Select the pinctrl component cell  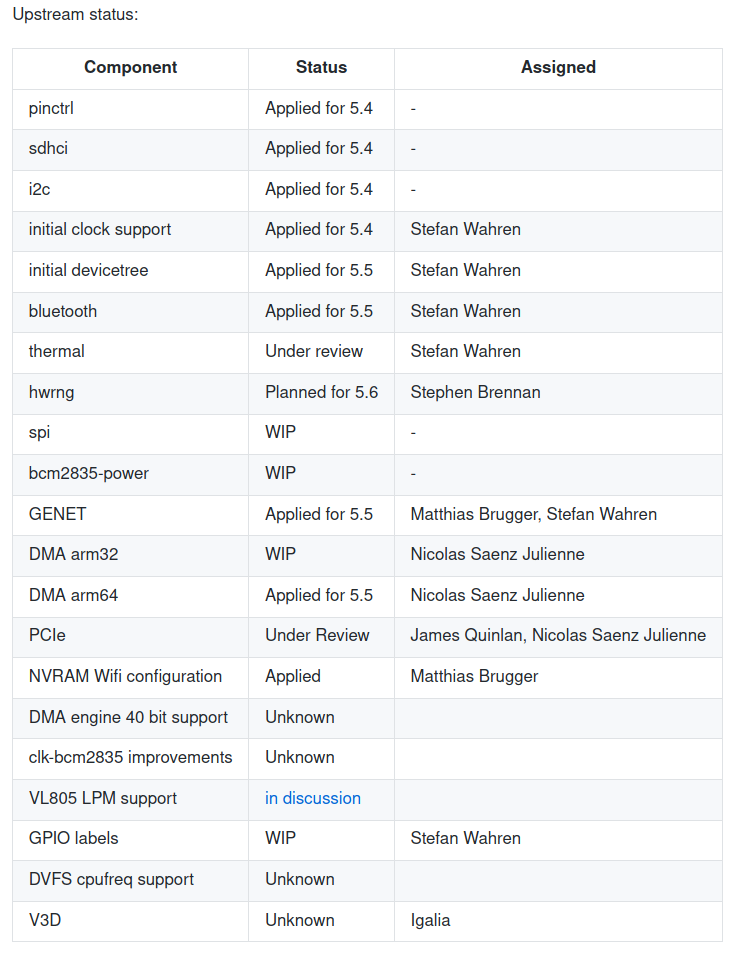tap(51, 108)
